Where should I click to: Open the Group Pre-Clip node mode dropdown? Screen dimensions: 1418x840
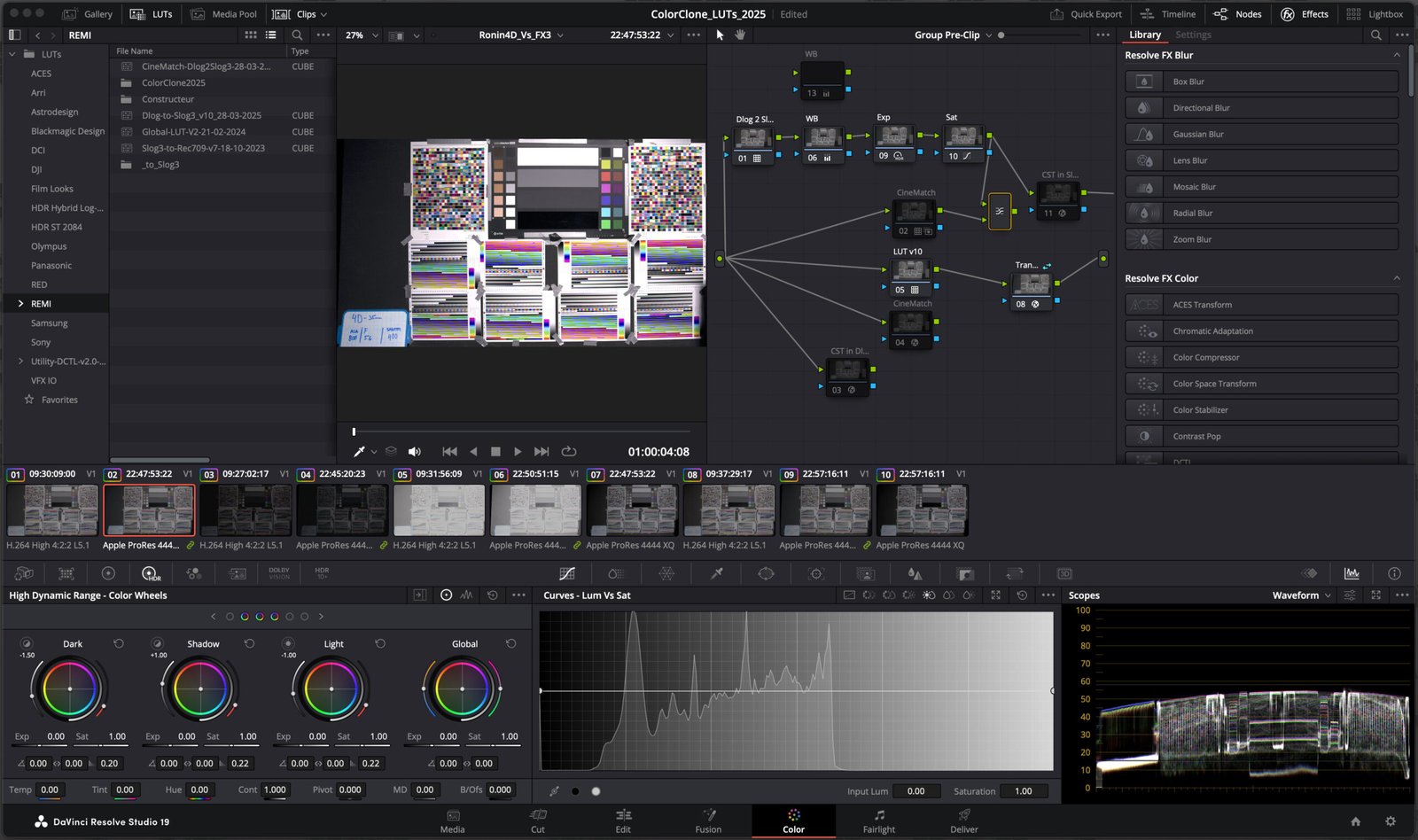pyautogui.click(x=953, y=35)
